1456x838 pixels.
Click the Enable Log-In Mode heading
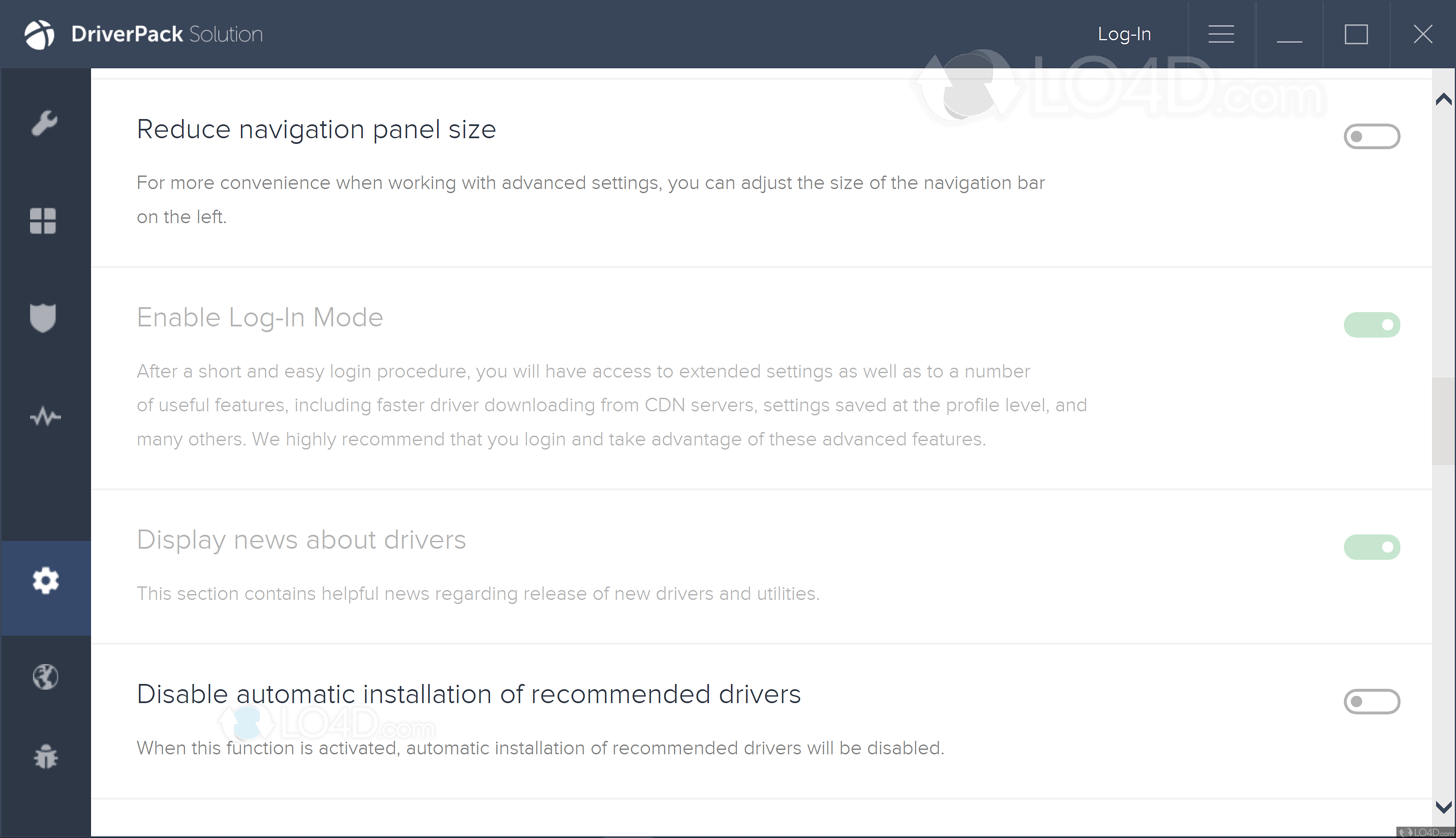click(x=260, y=317)
